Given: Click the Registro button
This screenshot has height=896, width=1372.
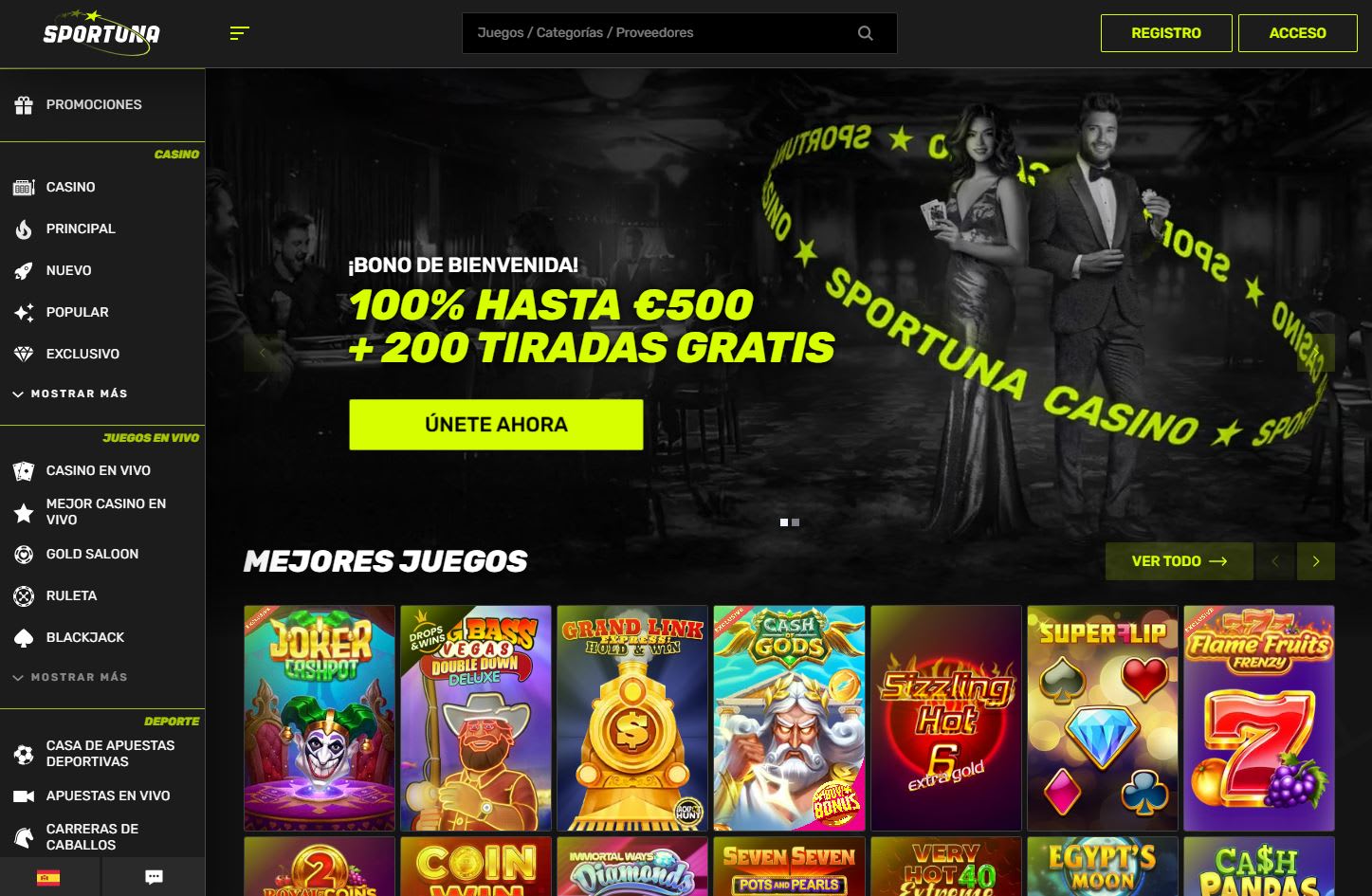Looking at the screenshot, I should (1166, 33).
